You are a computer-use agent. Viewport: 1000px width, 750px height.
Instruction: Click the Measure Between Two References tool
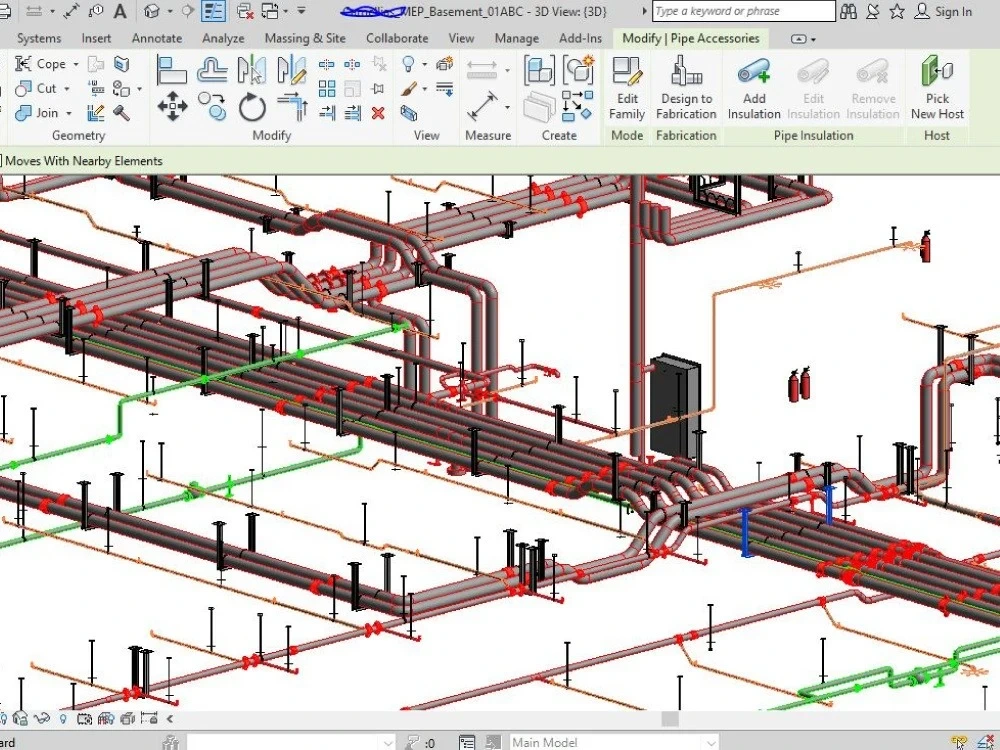click(x=482, y=106)
